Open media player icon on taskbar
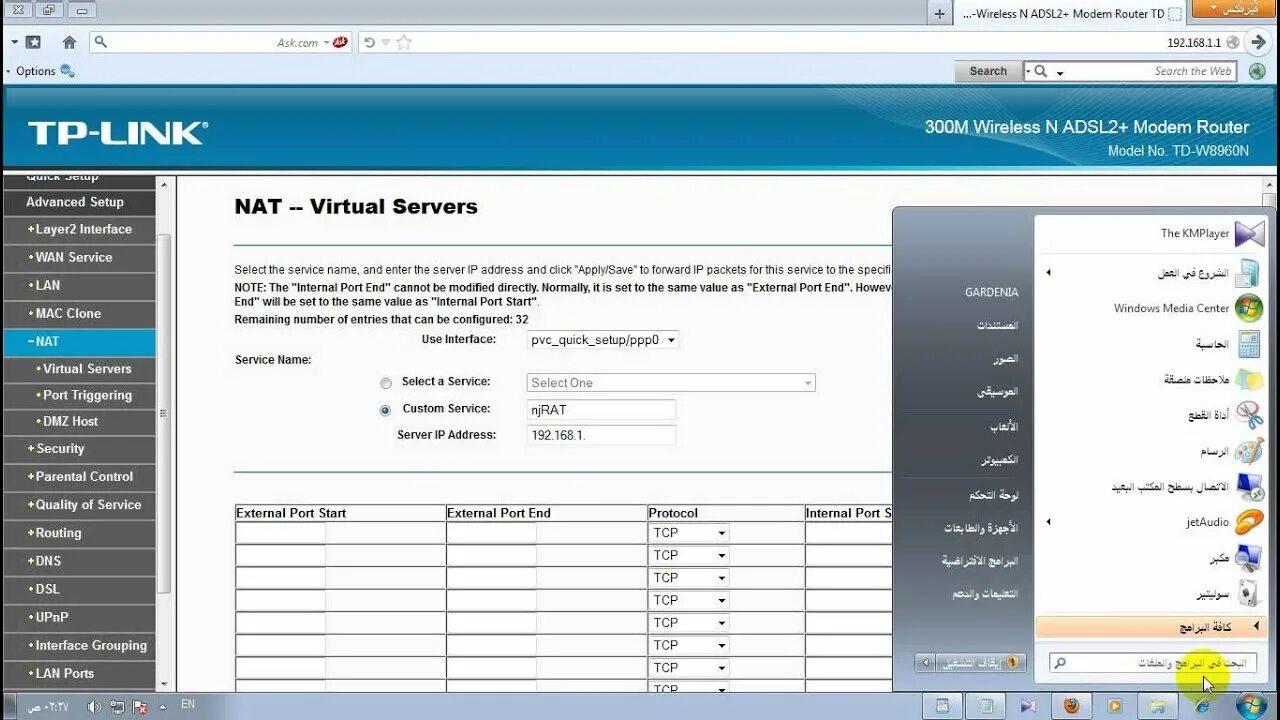The height and width of the screenshot is (720, 1280). click(1115, 705)
